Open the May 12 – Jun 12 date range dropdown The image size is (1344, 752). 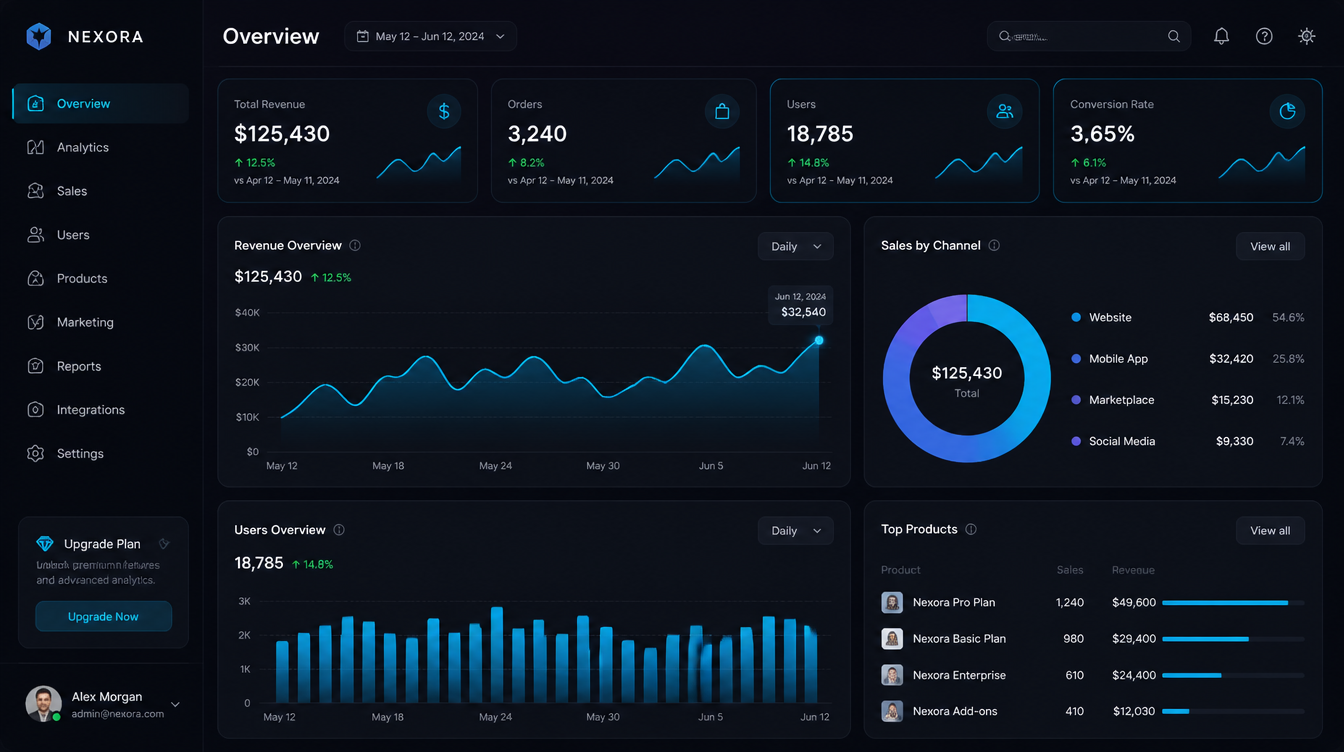pos(431,36)
